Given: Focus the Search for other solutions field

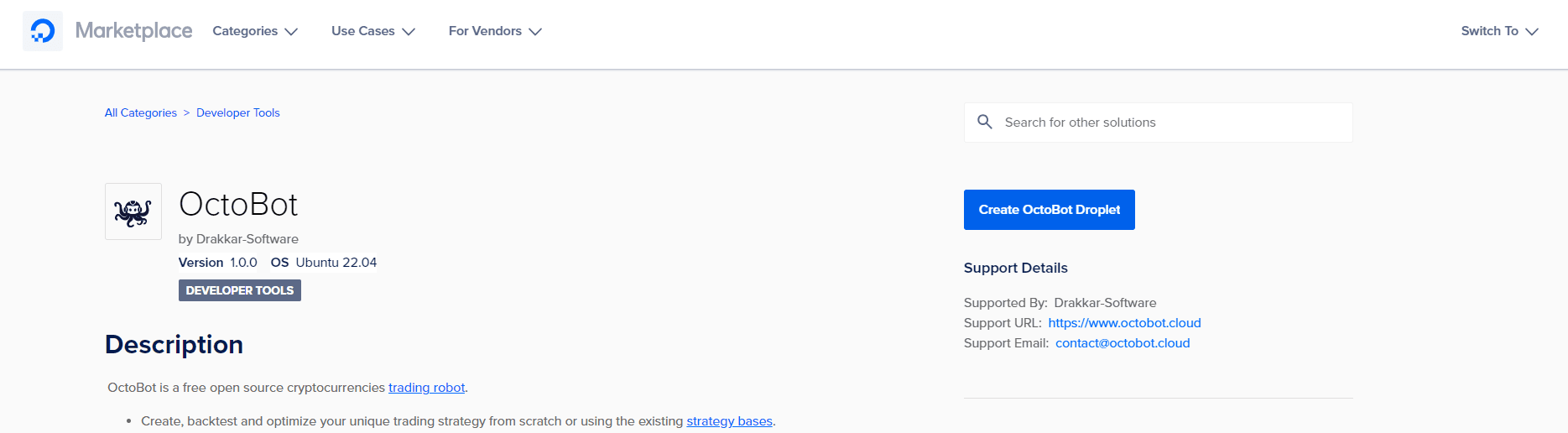Looking at the screenshot, I should 1159,123.
